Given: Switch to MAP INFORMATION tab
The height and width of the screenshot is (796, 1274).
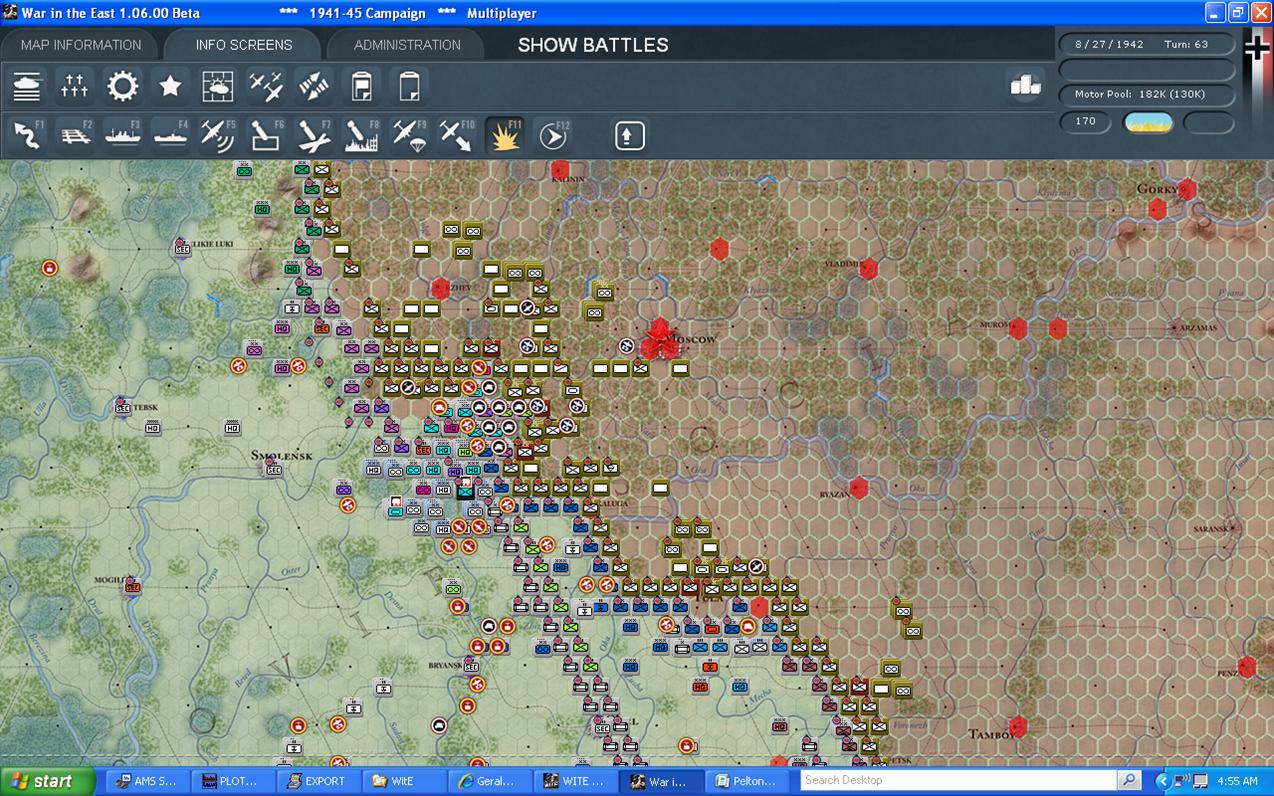Looking at the screenshot, I should click(81, 45).
